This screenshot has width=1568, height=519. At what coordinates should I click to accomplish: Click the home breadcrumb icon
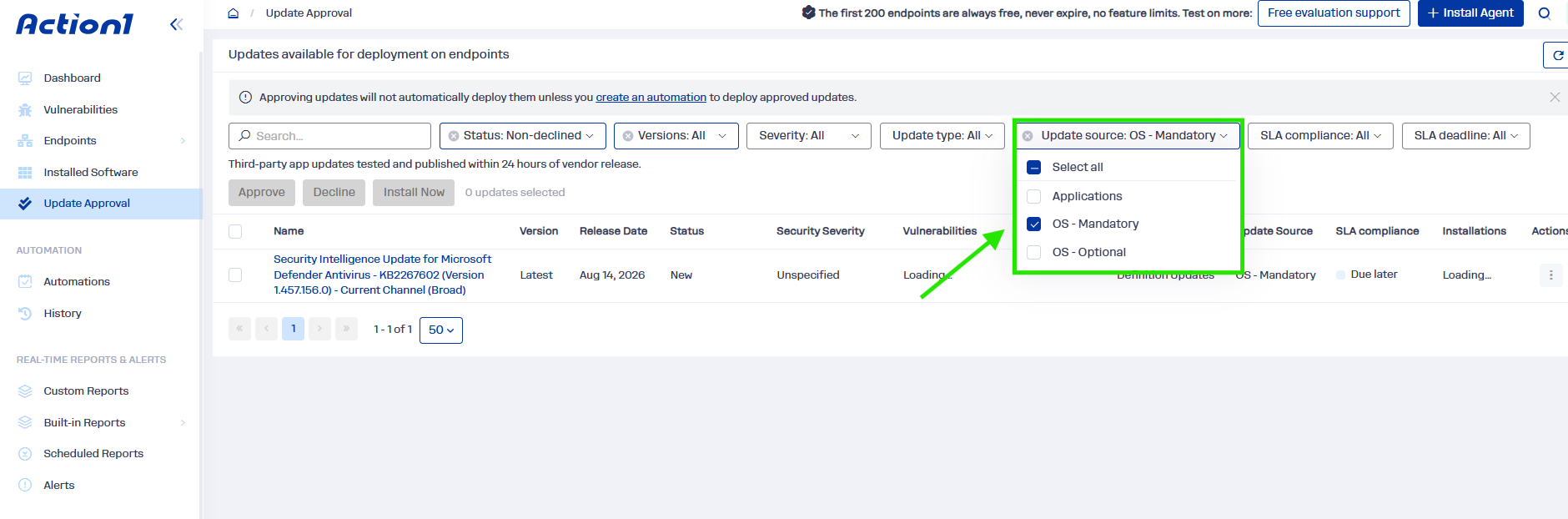pyautogui.click(x=234, y=13)
